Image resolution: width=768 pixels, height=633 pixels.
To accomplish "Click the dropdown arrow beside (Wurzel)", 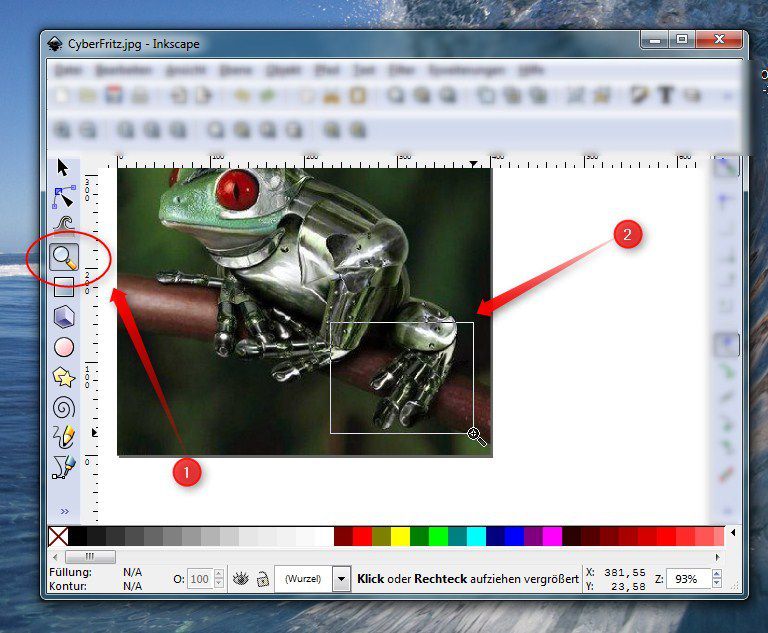I will pos(341,579).
